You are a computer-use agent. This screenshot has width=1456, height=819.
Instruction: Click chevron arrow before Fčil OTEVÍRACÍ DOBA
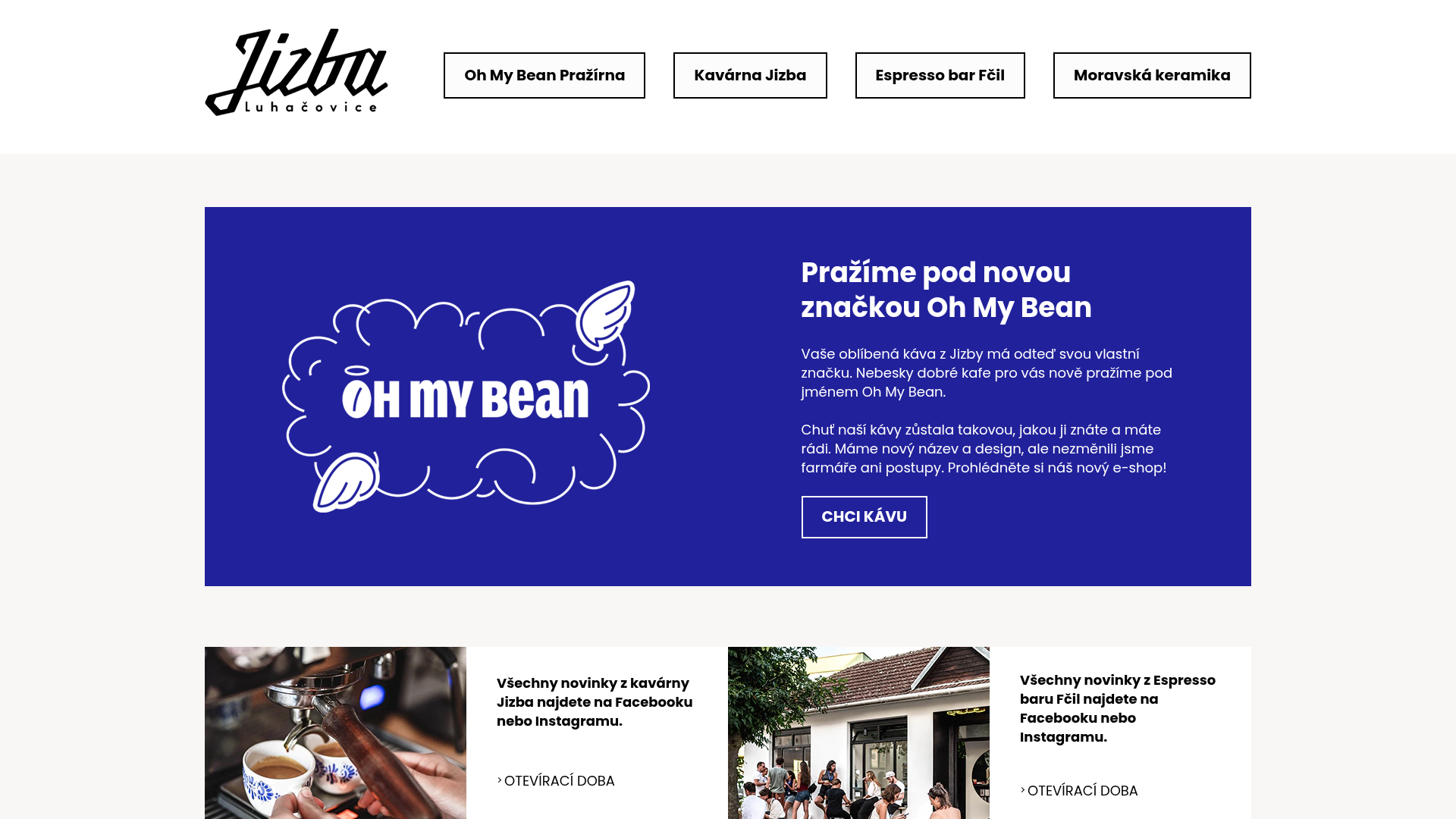point(1023,789)
